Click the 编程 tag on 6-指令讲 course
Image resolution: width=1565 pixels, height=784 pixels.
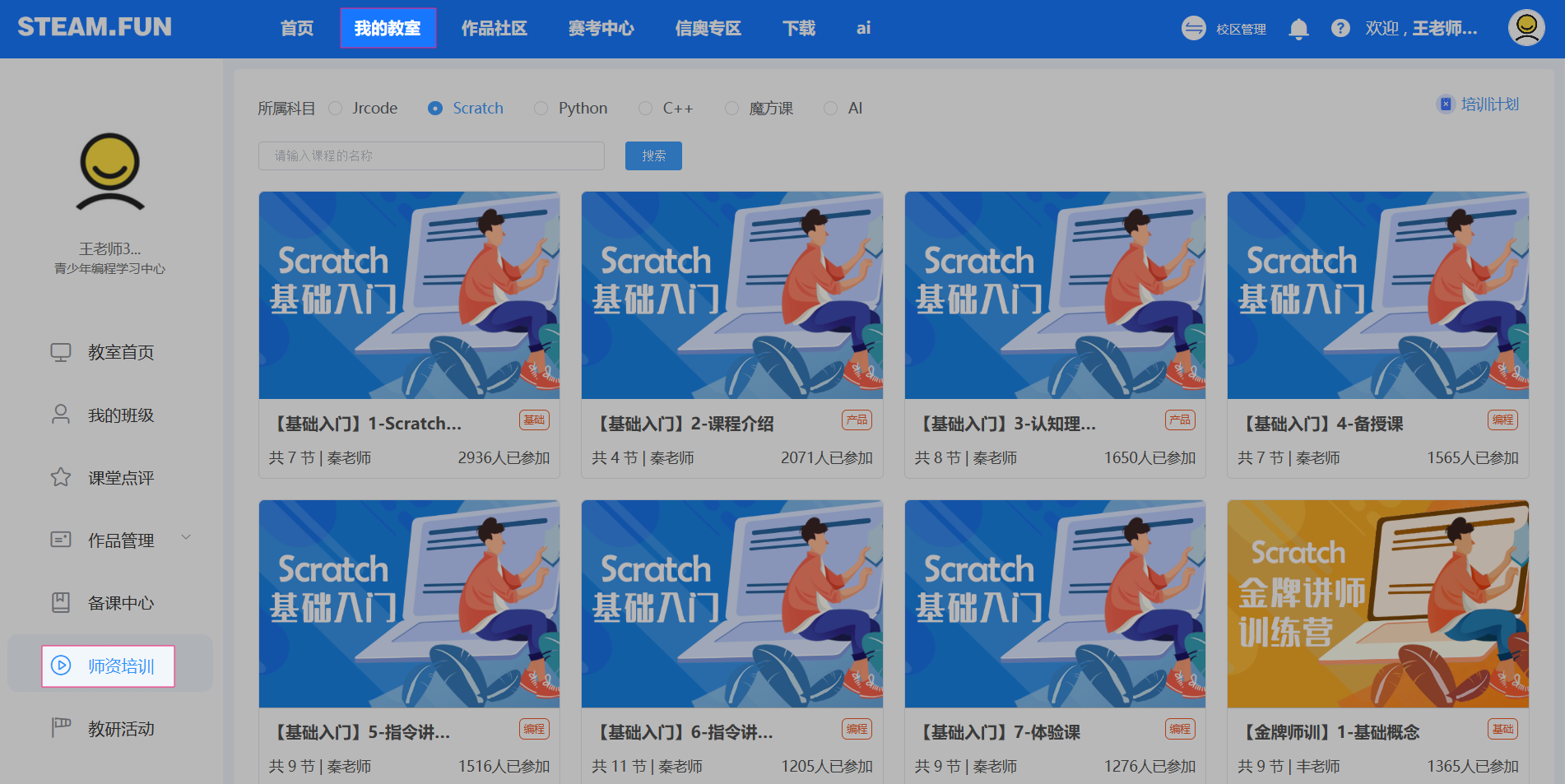(857, 729)
